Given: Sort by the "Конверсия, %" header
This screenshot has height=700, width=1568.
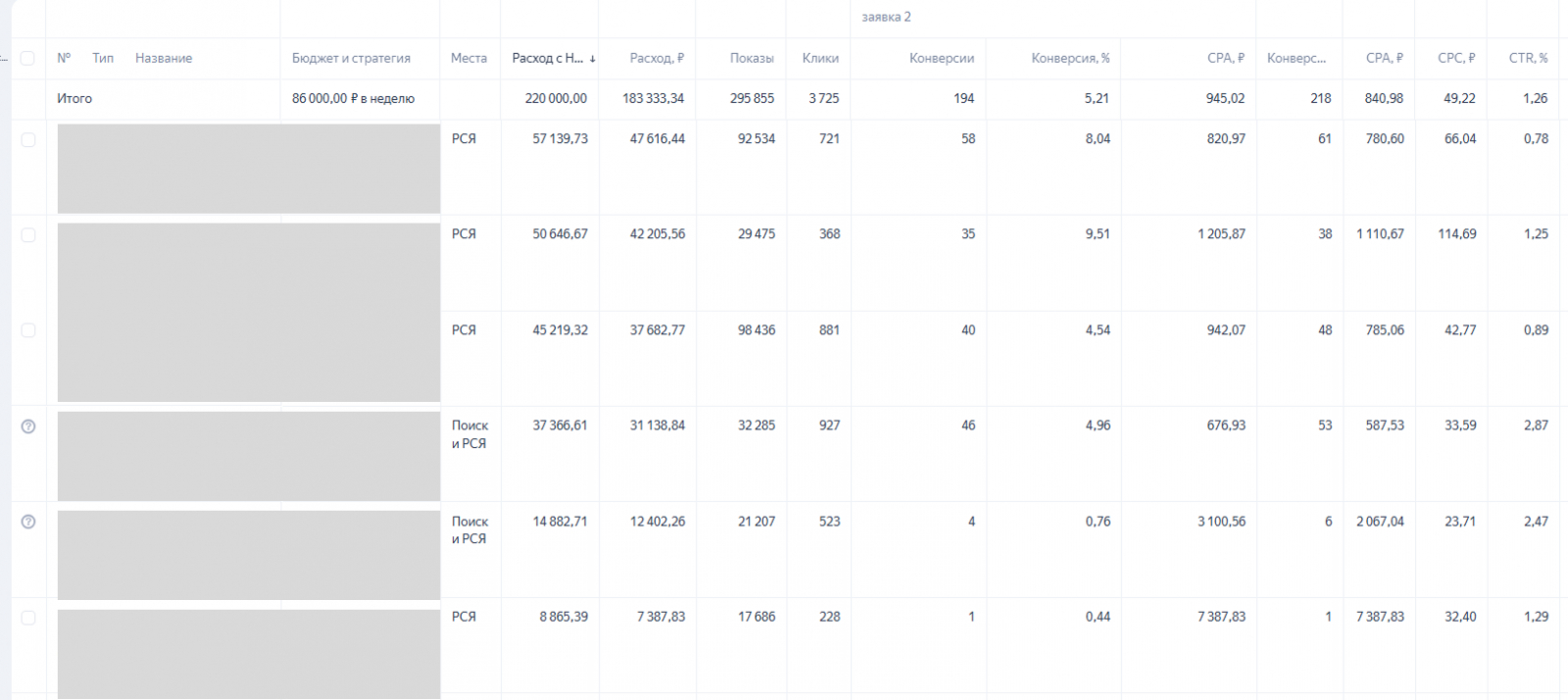Looking at the screenshot, I should [1070, 58].
